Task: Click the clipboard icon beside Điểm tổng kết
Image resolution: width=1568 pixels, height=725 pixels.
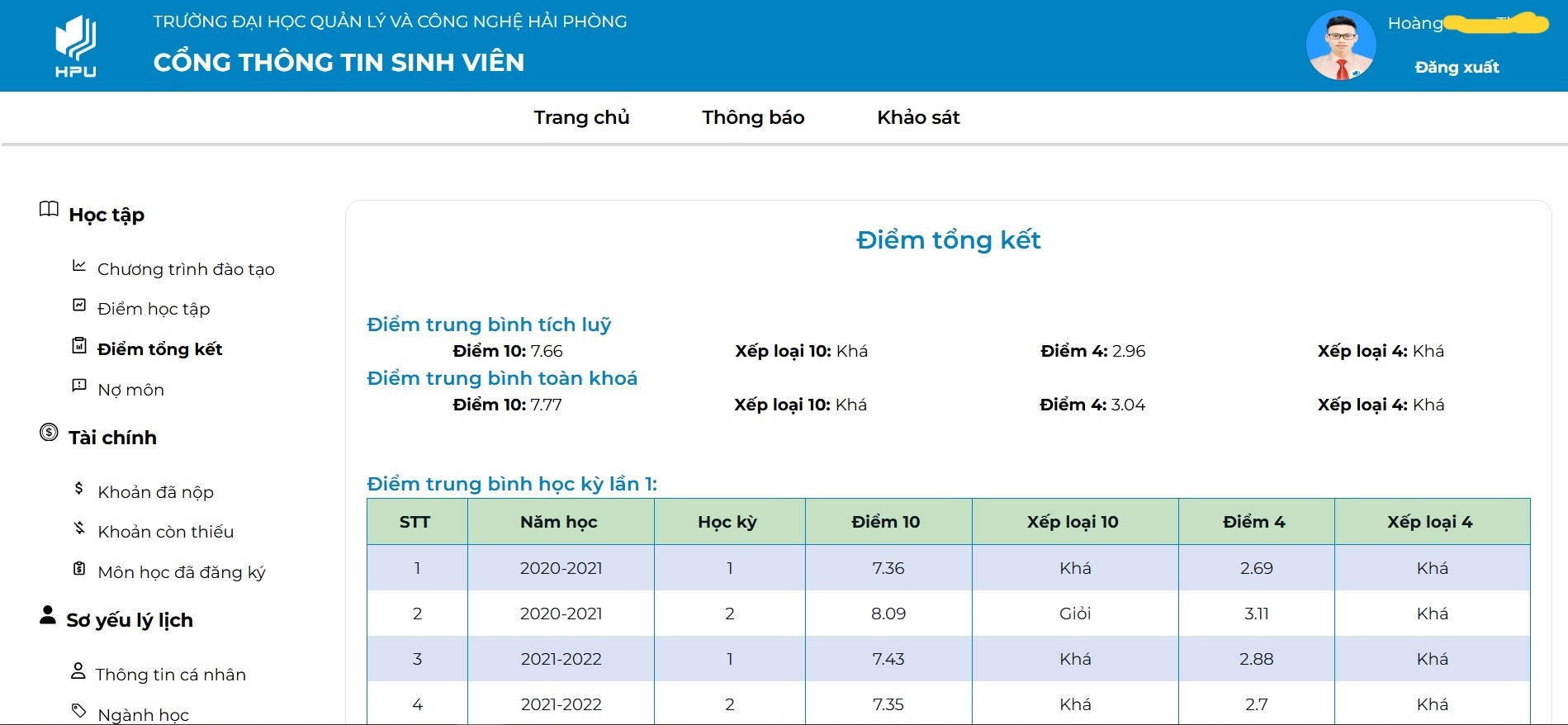Action: [x=79, y=346]
